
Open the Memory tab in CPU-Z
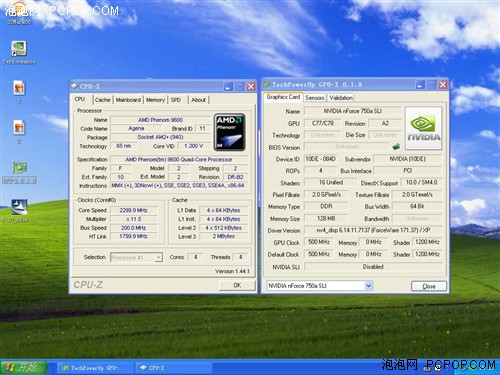point(155,100)
